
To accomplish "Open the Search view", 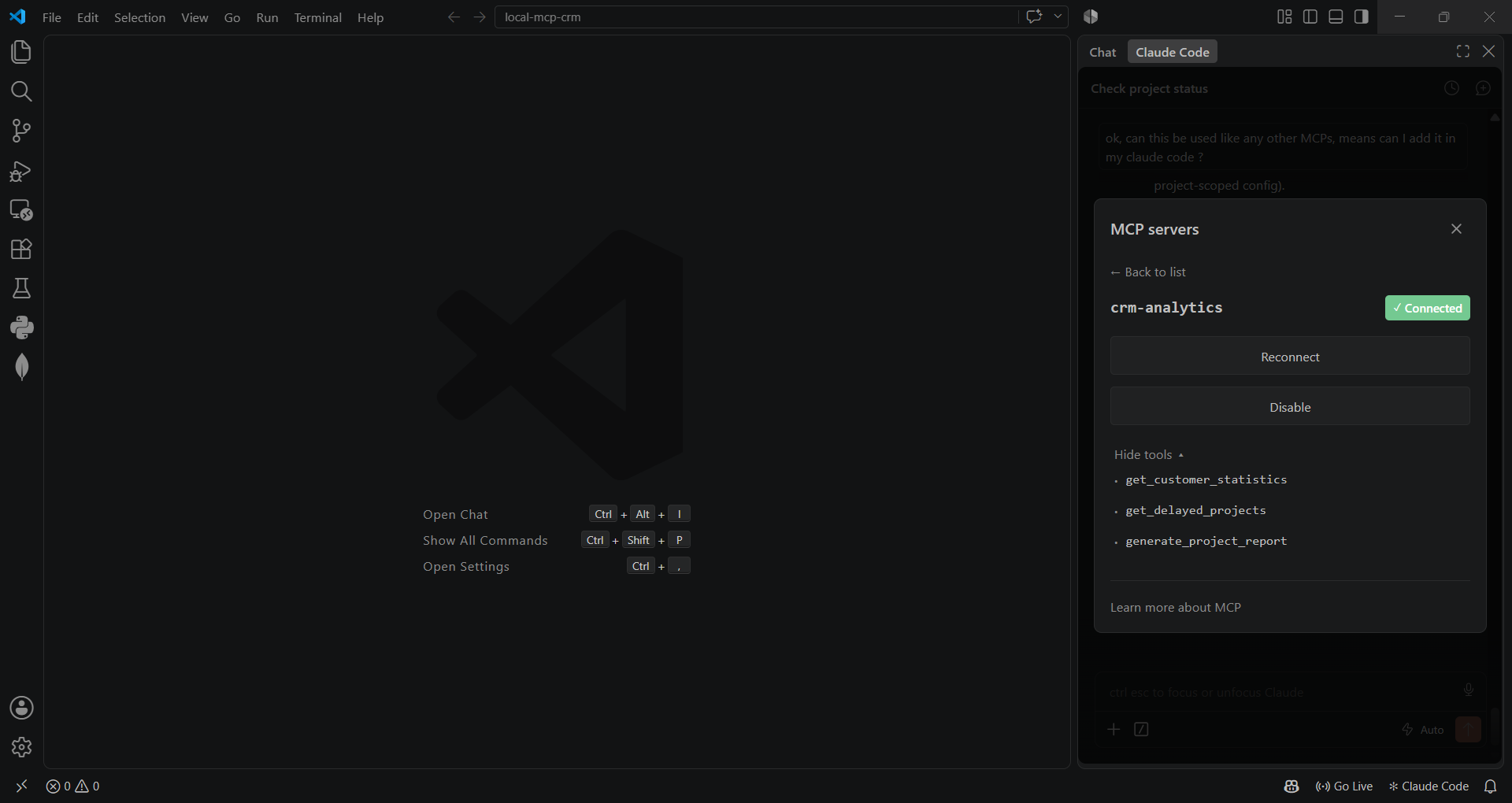I will pyautogui.click(x=21, y=91).
